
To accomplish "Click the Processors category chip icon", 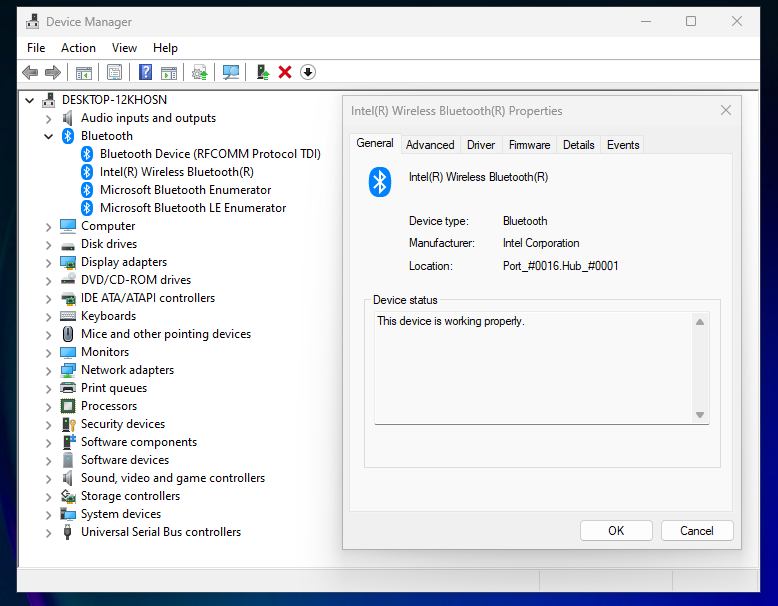I will click(x=68, y=406).
